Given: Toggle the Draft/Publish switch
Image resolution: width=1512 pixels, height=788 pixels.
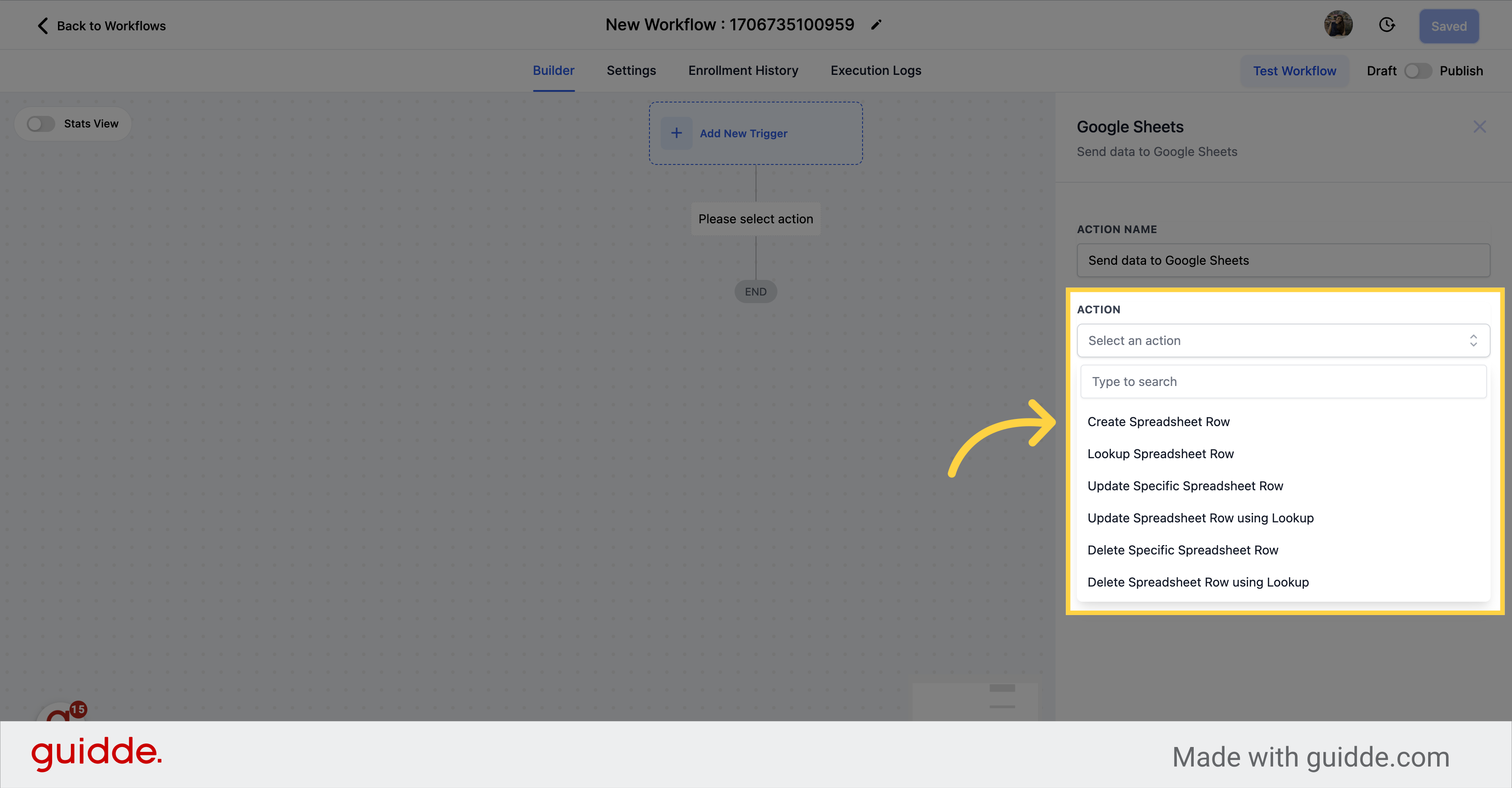Looking at the screenshot, I should point(1417,71).
